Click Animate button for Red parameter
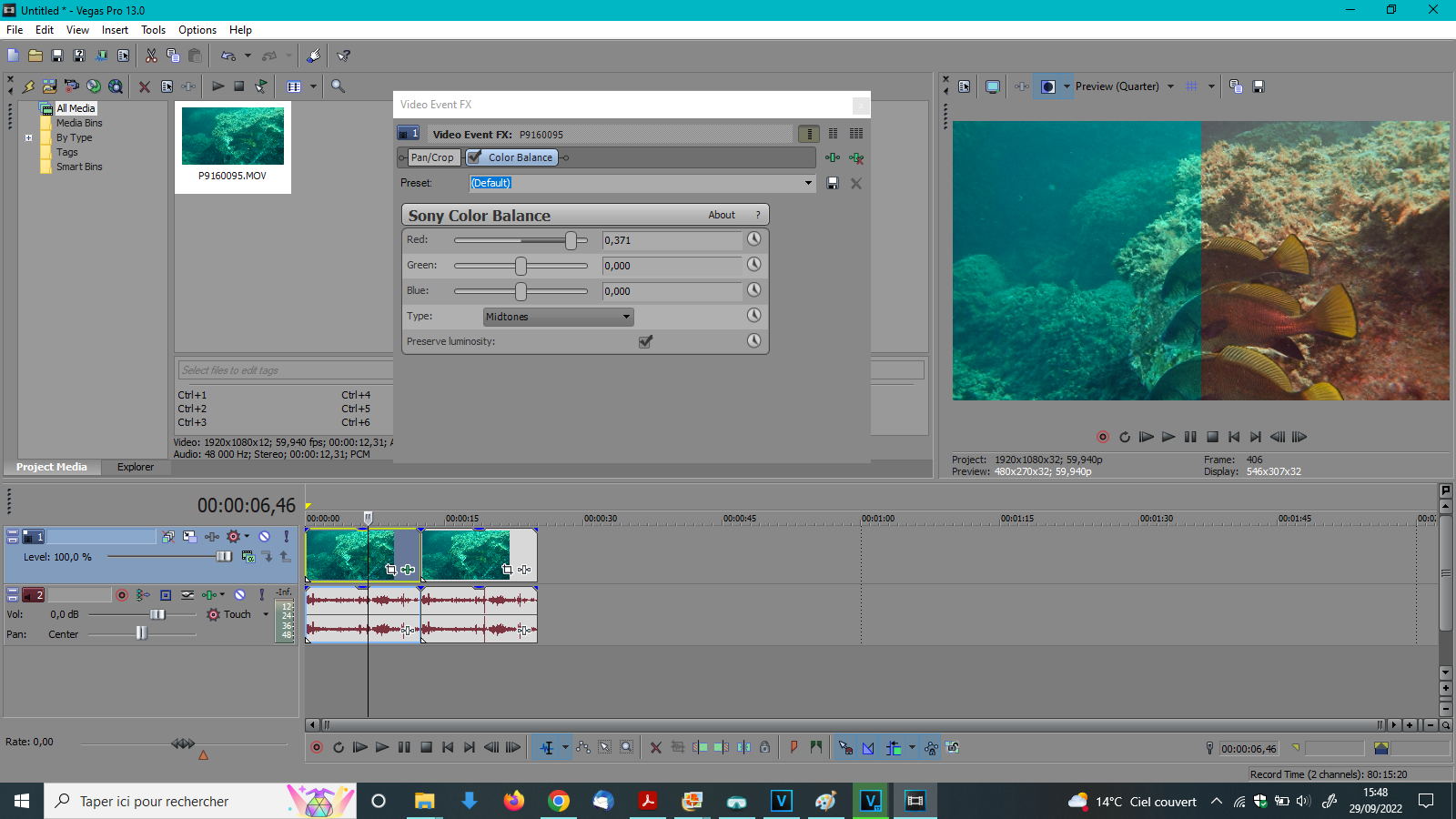 point(753,239)
